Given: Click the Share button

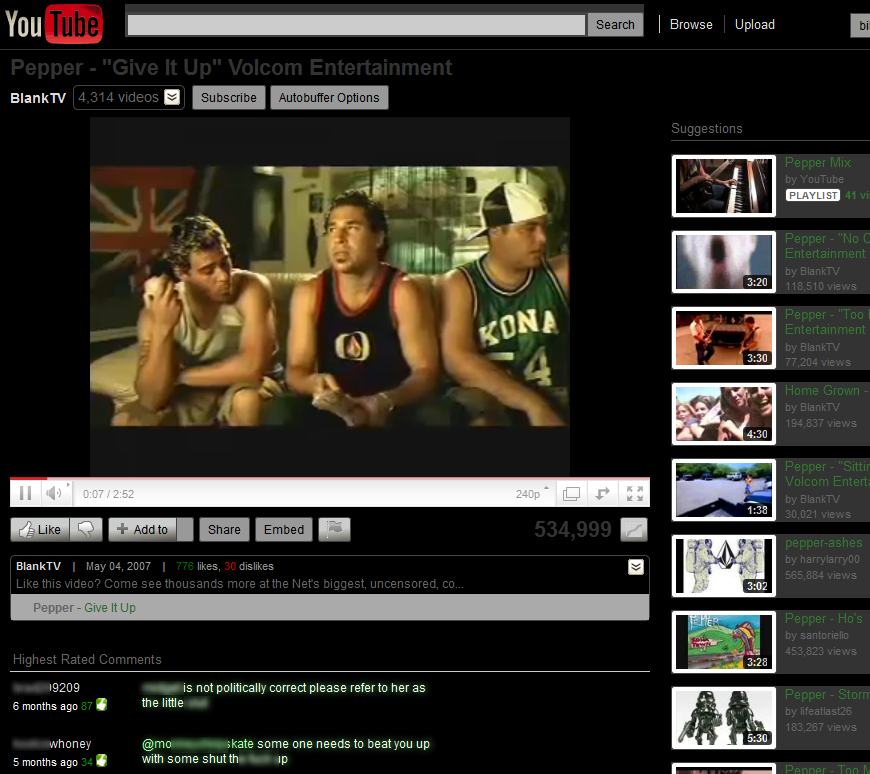Looking at the screenshot, I should (x=224, y=530).
